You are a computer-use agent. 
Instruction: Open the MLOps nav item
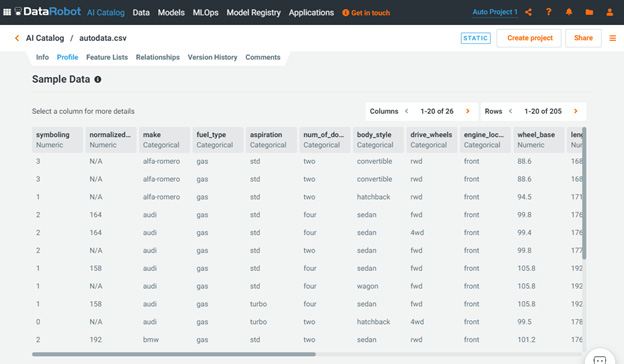[x=205, y=13]
